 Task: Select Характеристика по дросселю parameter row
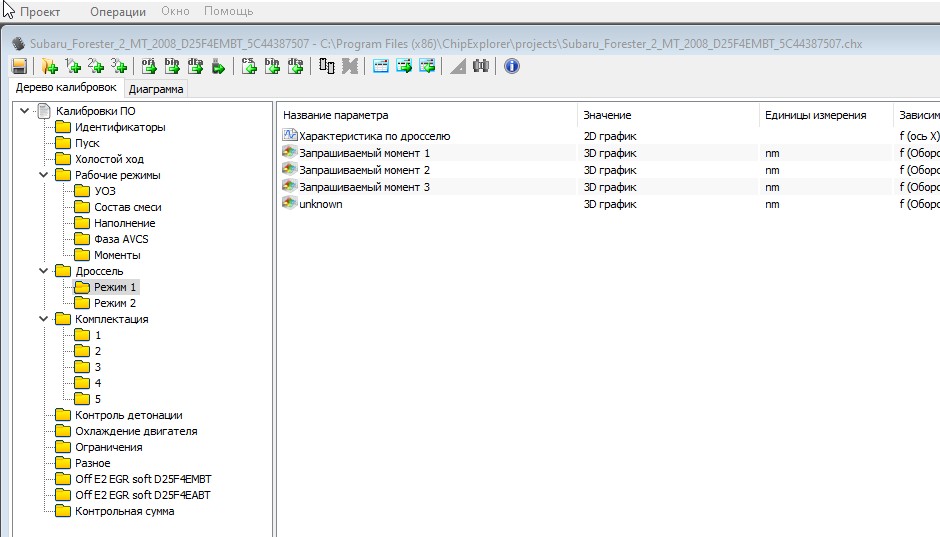point(374,136)
